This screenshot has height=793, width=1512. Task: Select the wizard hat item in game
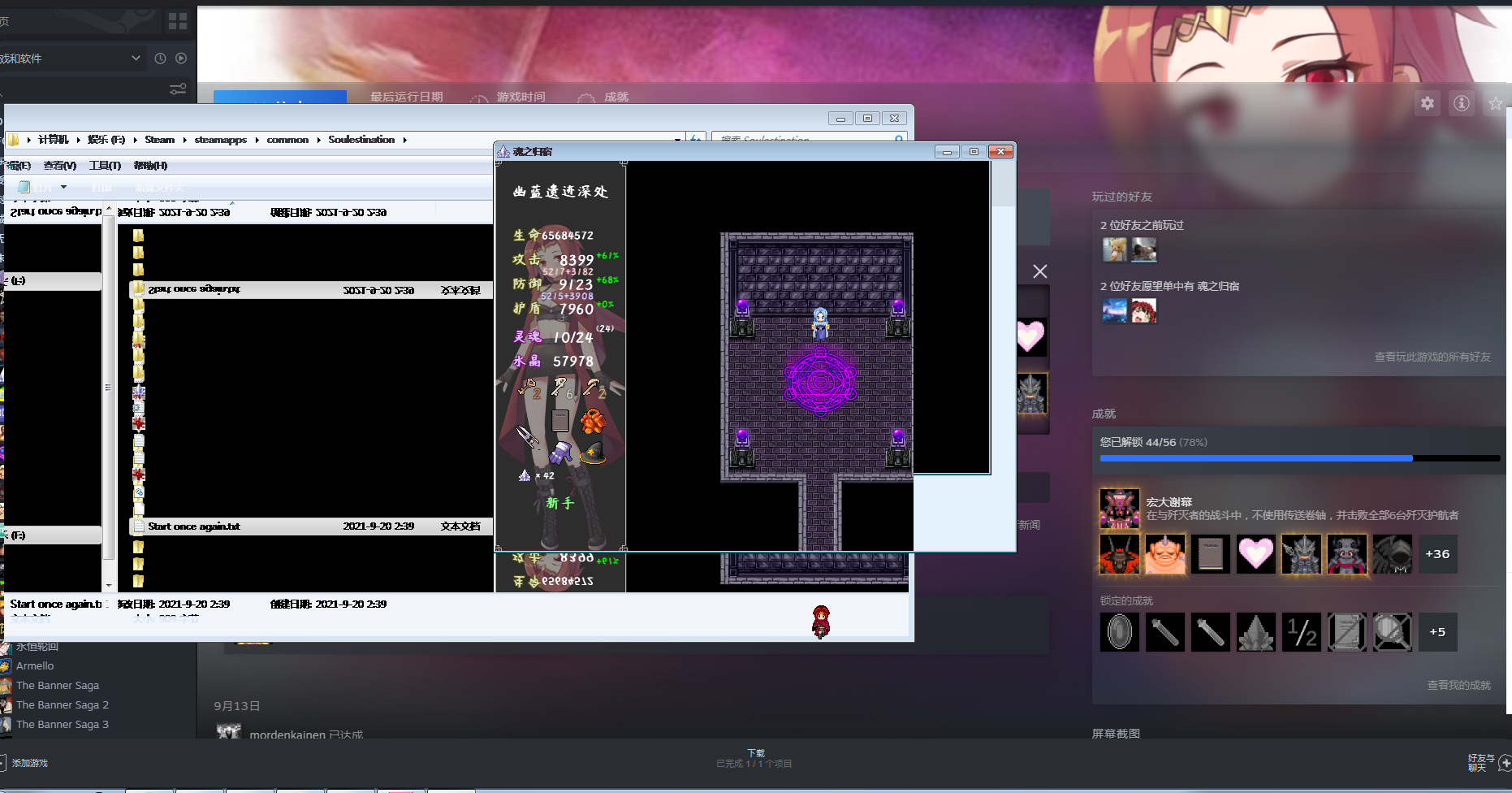coord(594,453)
